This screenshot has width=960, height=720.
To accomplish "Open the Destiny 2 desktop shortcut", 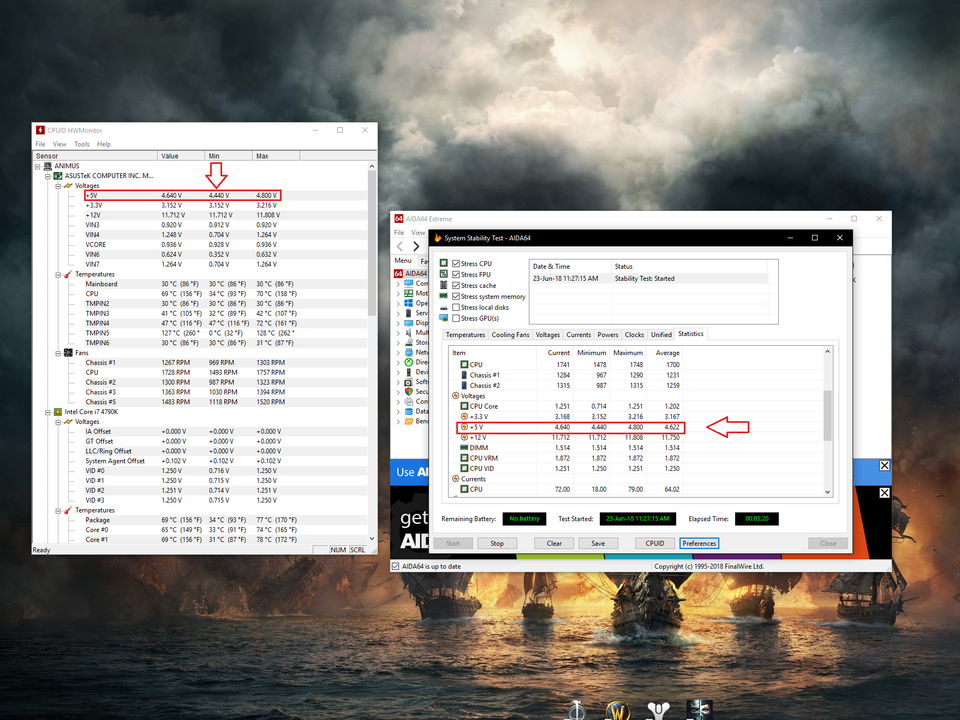I will pos(658,711).
